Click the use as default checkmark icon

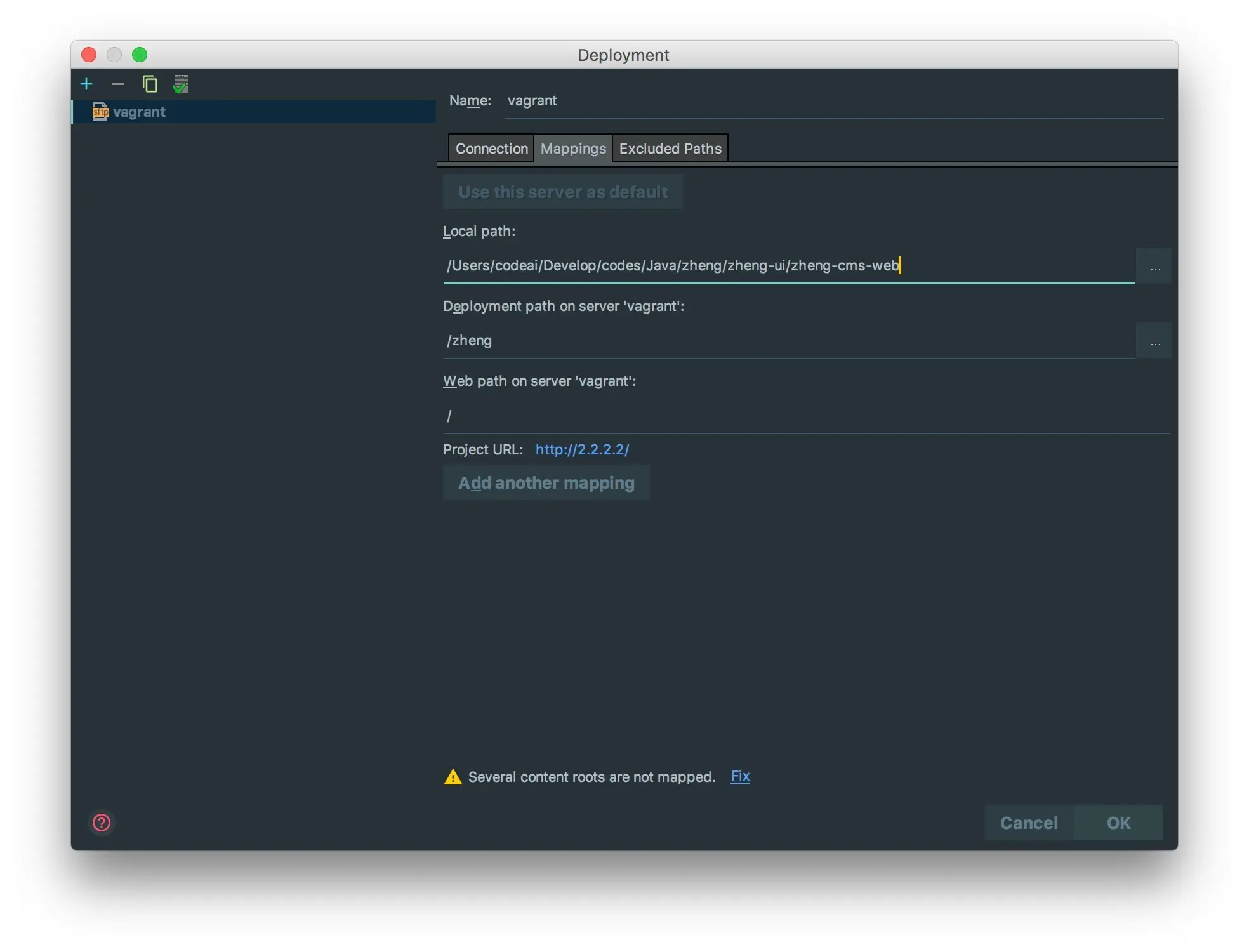pos(181,84)
